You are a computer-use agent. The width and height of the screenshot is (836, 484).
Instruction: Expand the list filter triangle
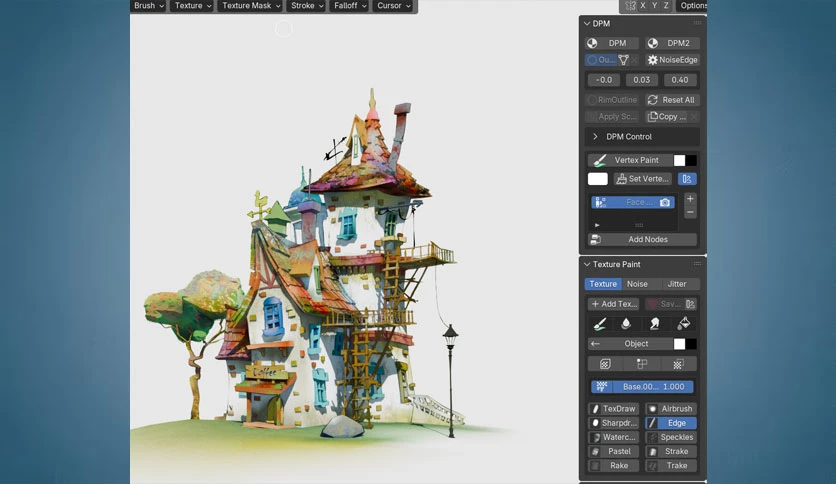[597, 225]
